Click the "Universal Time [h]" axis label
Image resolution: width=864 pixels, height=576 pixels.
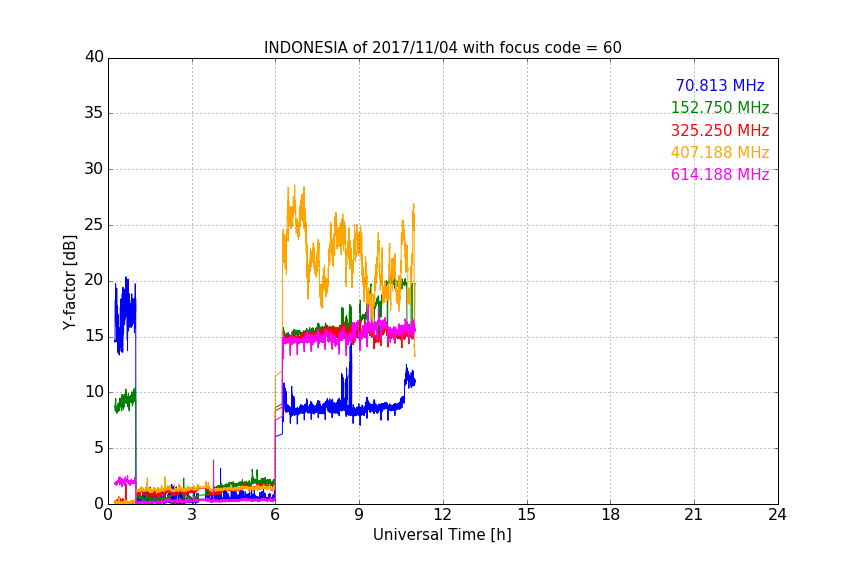click(442, 535)
